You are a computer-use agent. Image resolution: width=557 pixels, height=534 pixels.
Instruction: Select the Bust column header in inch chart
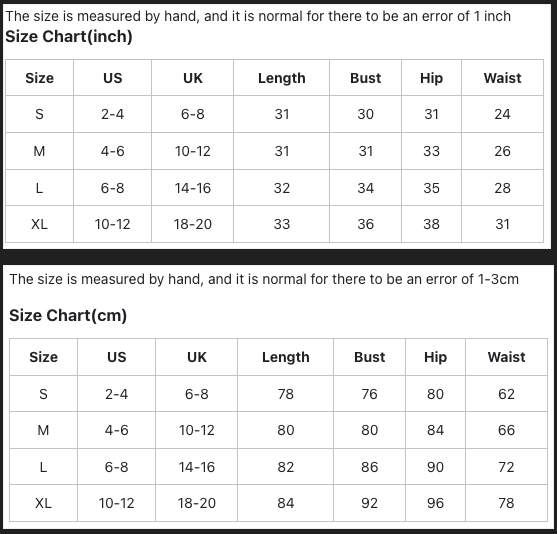366,78
